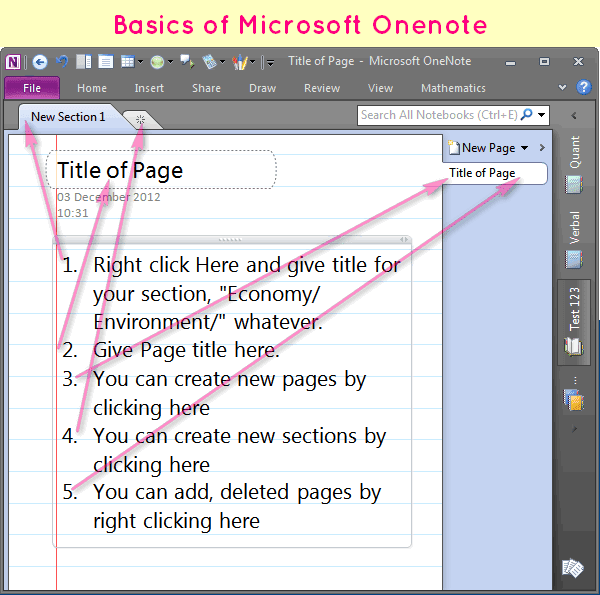Collapse page tabs pane with the right chevron
This screenshot has height=595, width=600.
click(x=542, y=148)
